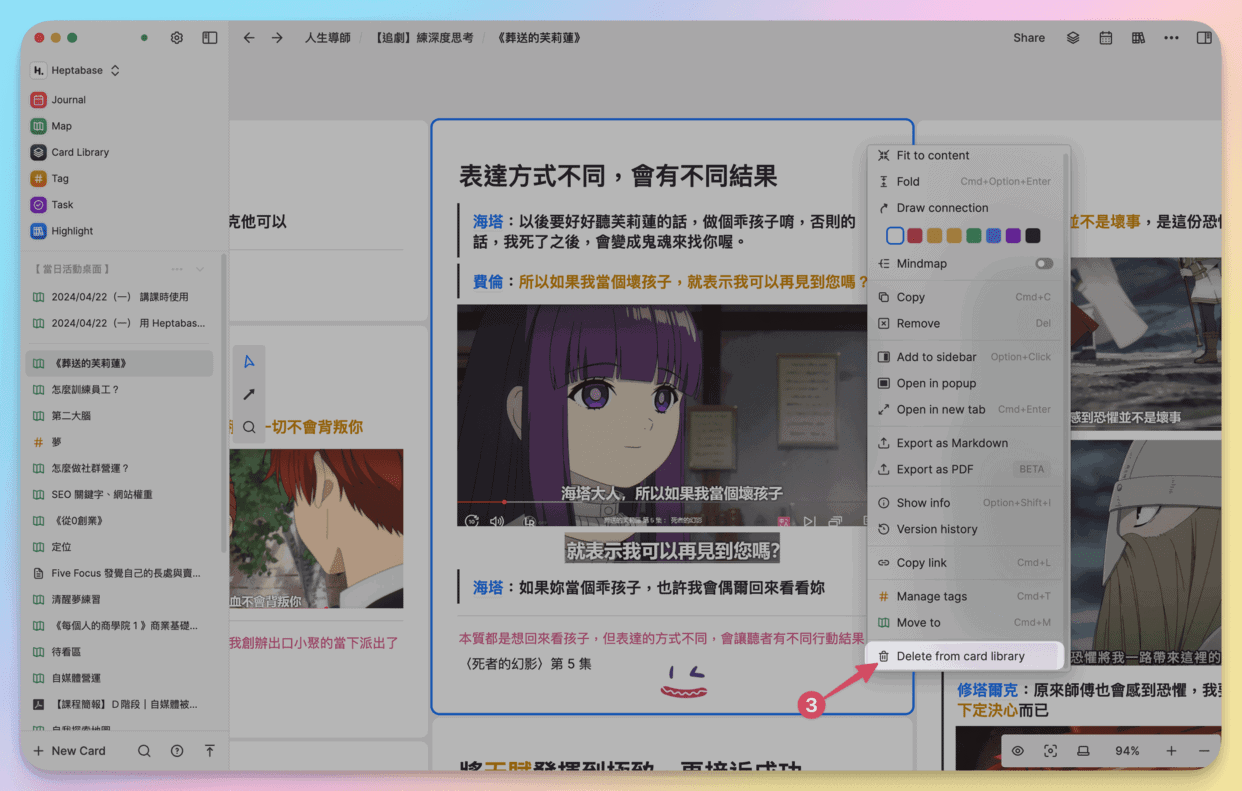Screen dimensions: 1242x791
Task: Pick the purple card color swatch
Action: [1013, 236]
